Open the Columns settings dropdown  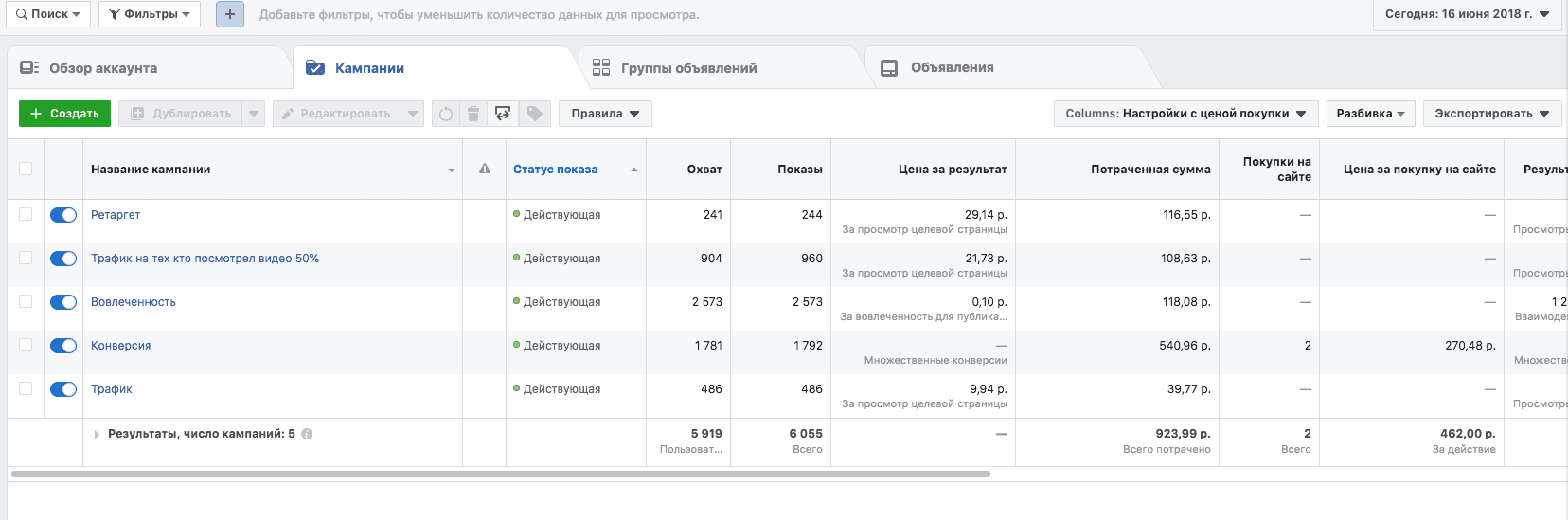tap(1185, 114)
